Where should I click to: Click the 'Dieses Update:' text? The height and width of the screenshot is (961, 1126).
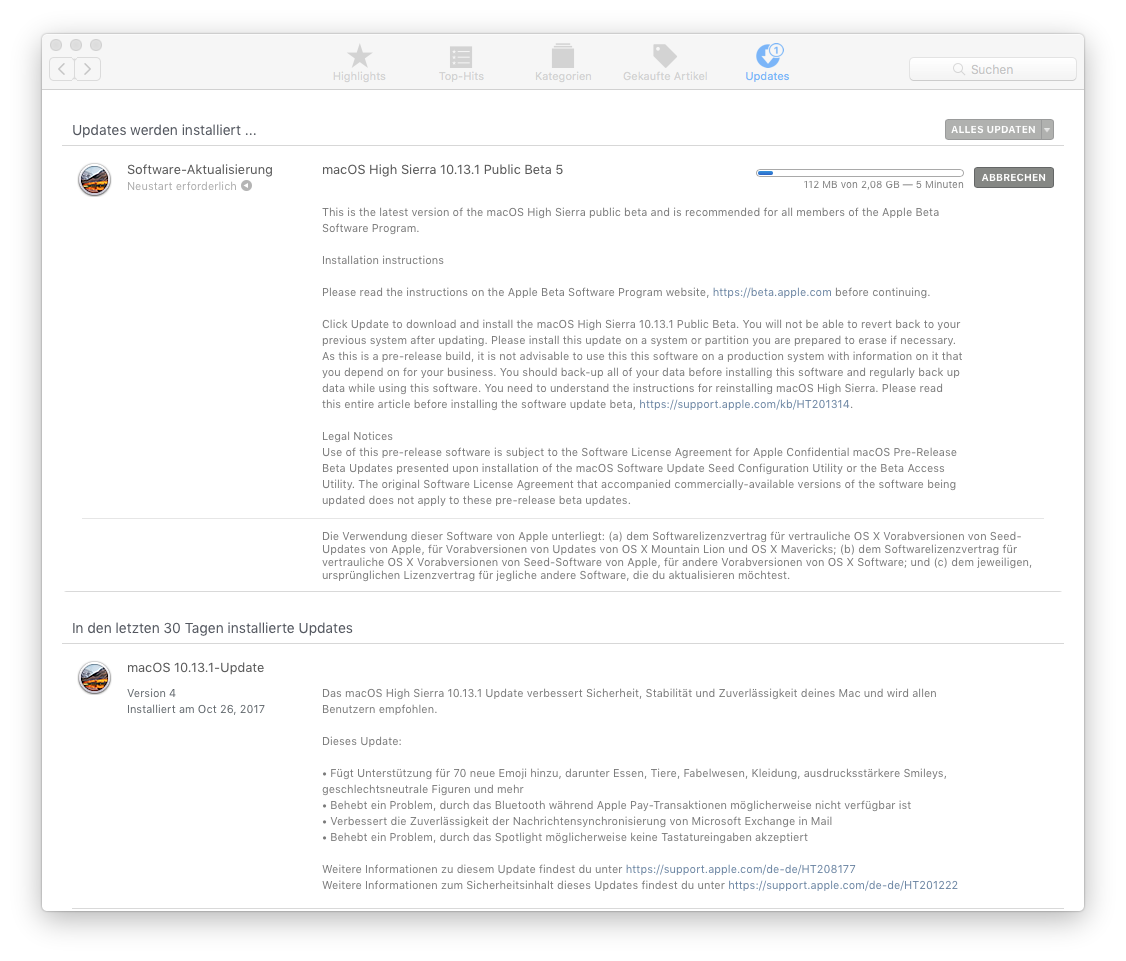[x=361, y=741]
